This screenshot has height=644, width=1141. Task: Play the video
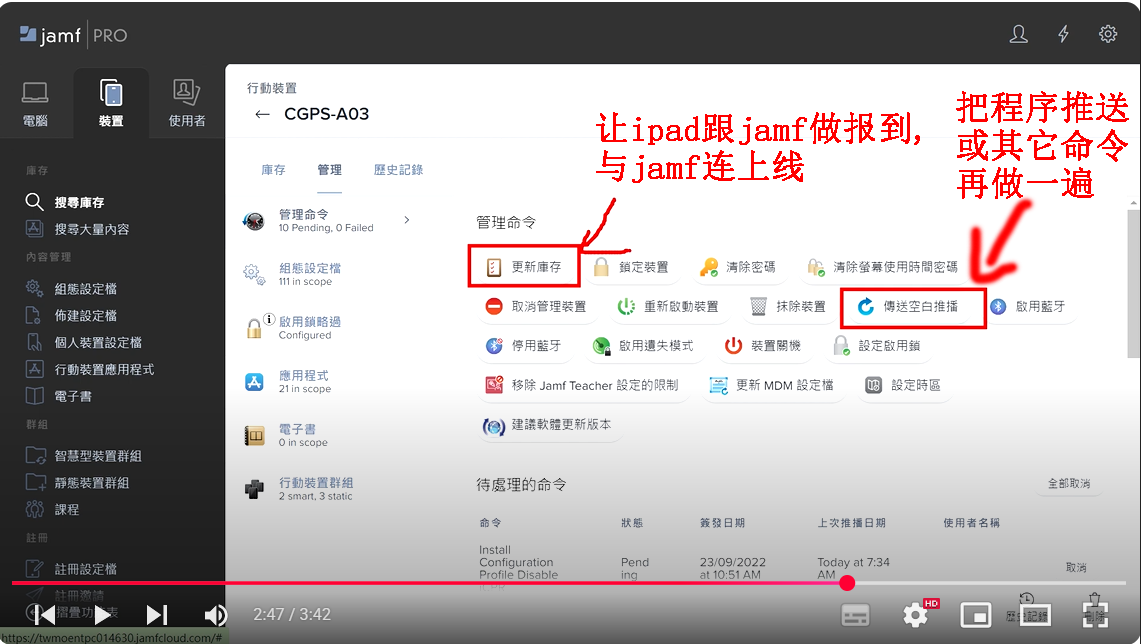tap(103, 615)
